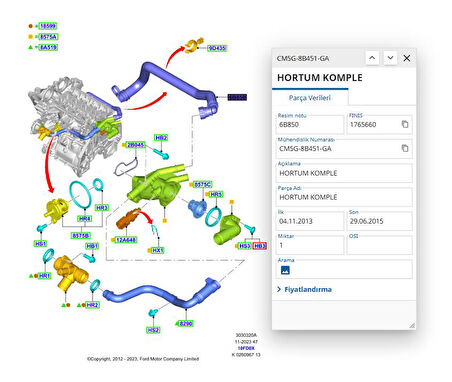Grab the panel resize grip corner
This screenshot has height=382, width=452.
pyautogui.click(x=412, y=325)
